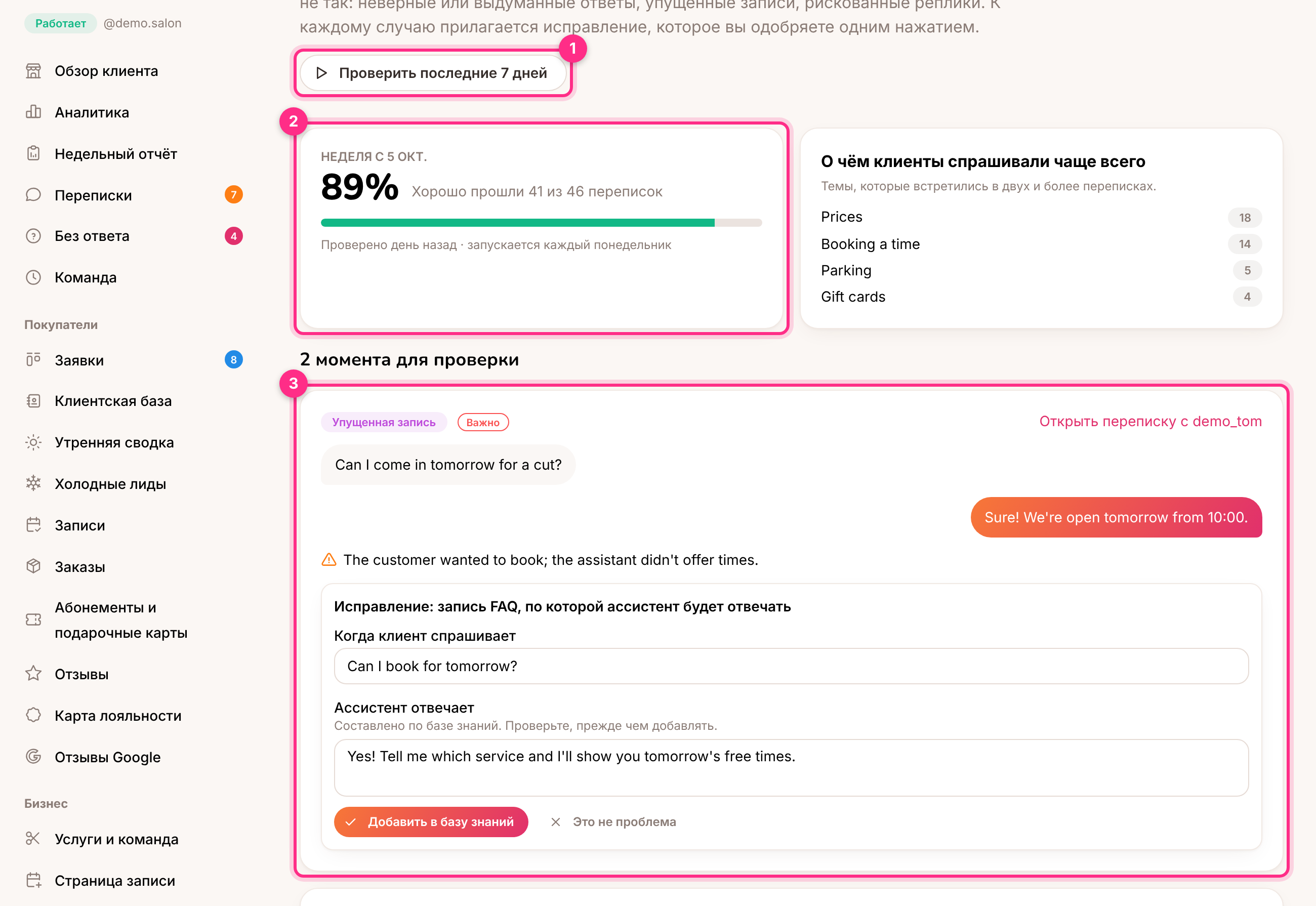Open the Холодные лиды snowflake icon

(x=33, y=484)
